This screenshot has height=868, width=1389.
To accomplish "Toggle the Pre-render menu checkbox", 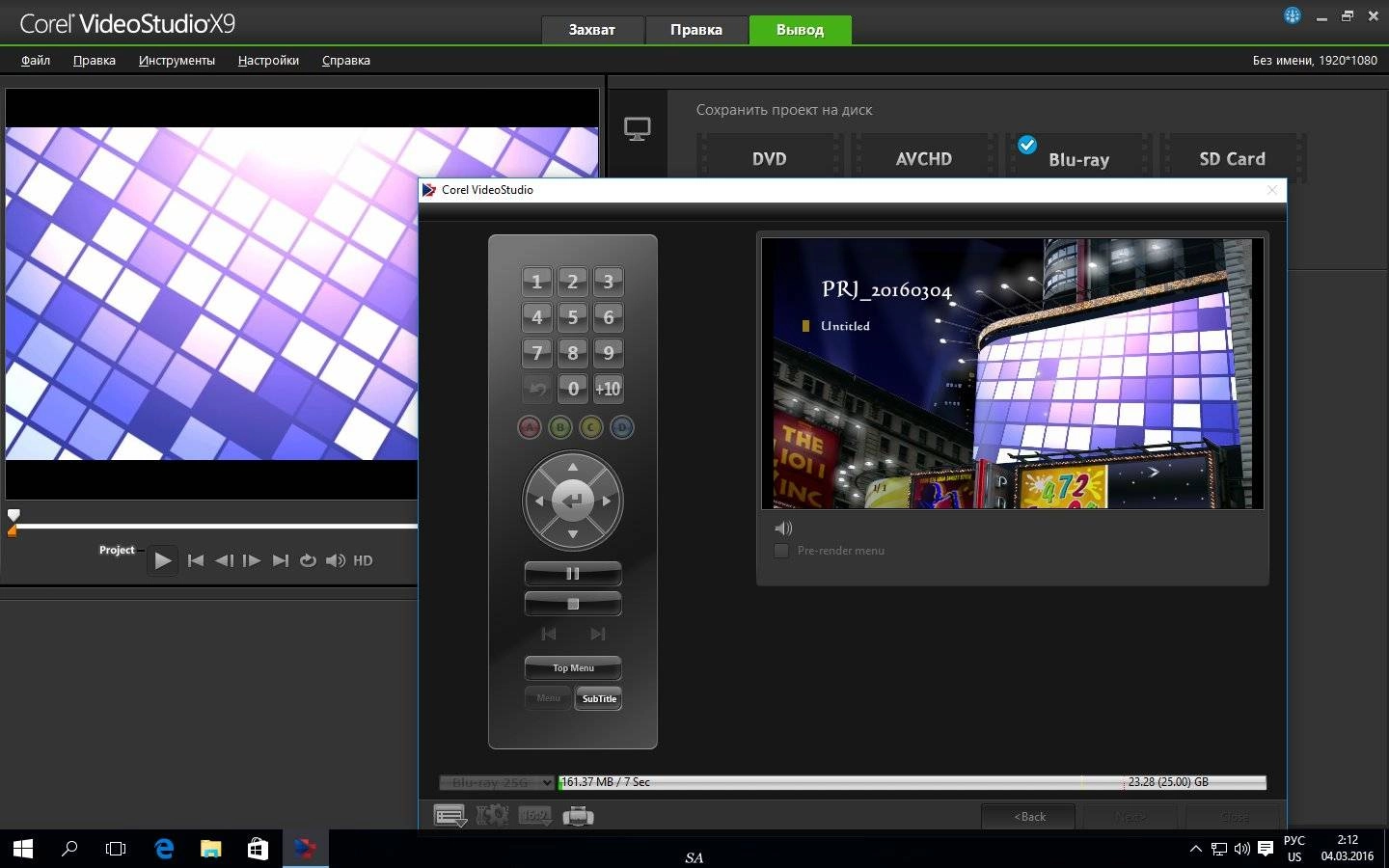I will (782, 551).
